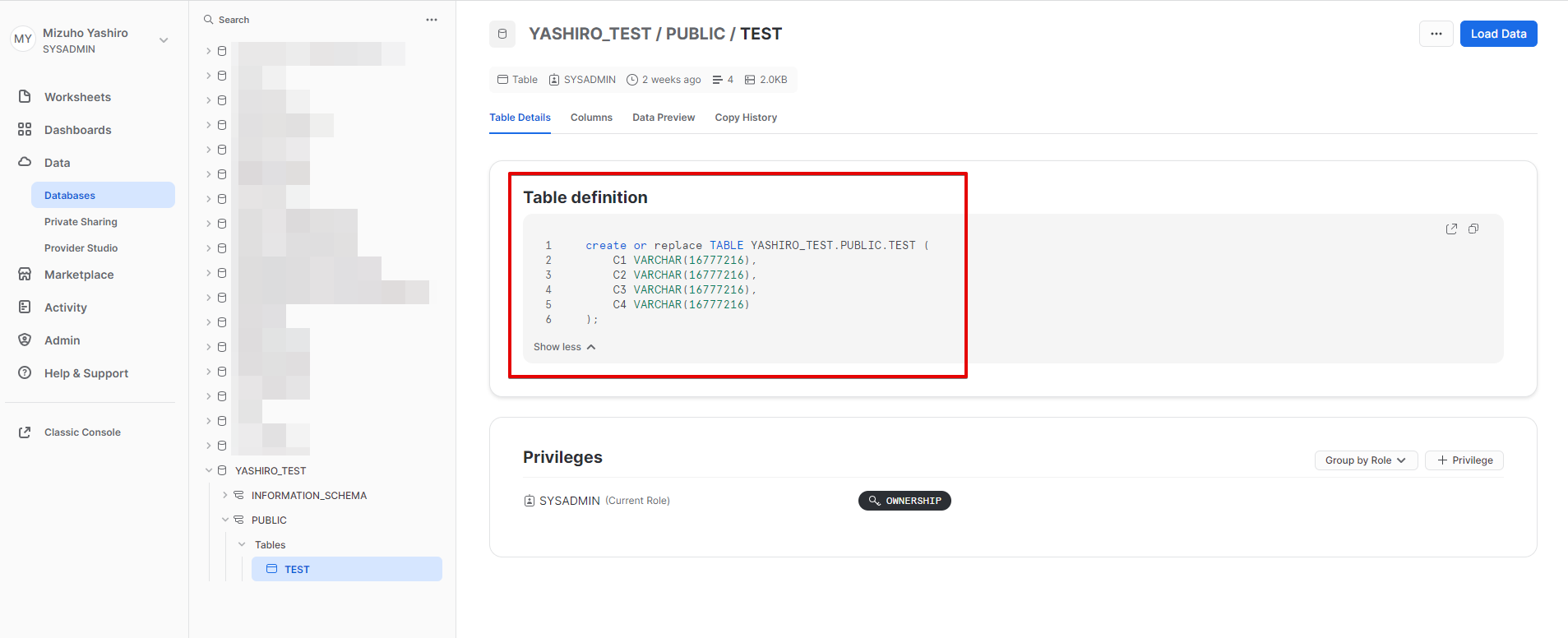The height and width of the screenshot is (638, 1568).
Task: Copy the table definition to clipboard
Action: 1473,229
